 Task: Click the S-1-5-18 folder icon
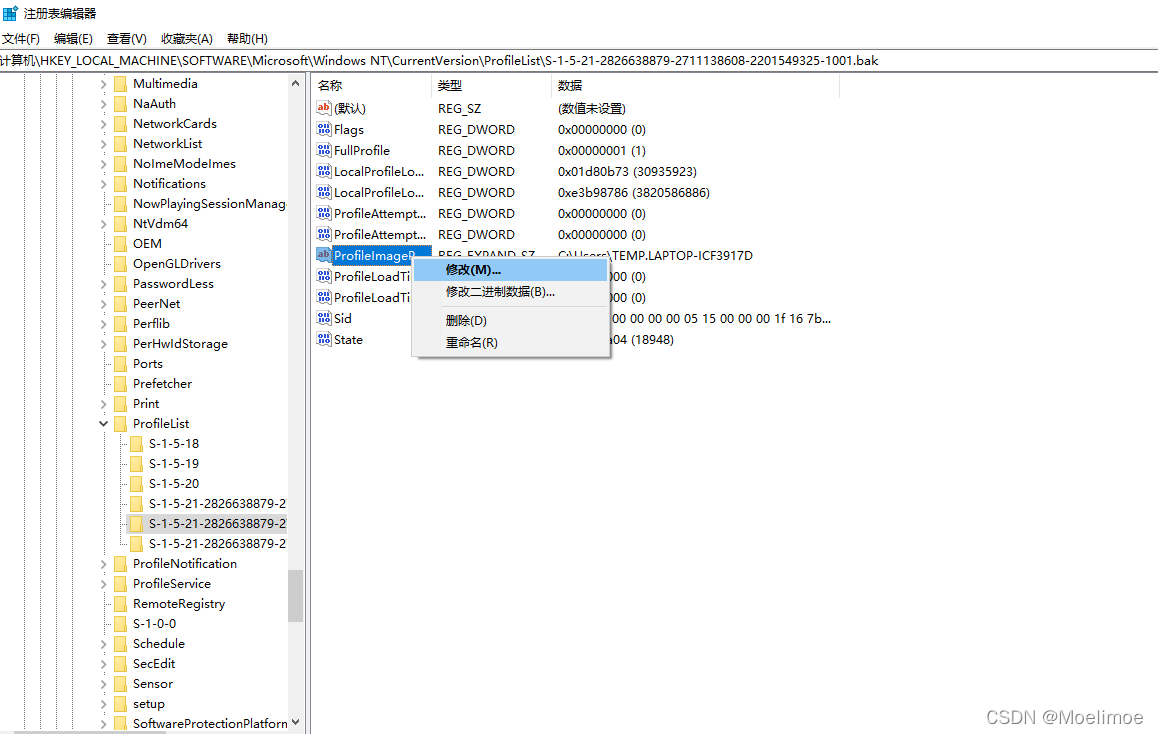[136, 444]
